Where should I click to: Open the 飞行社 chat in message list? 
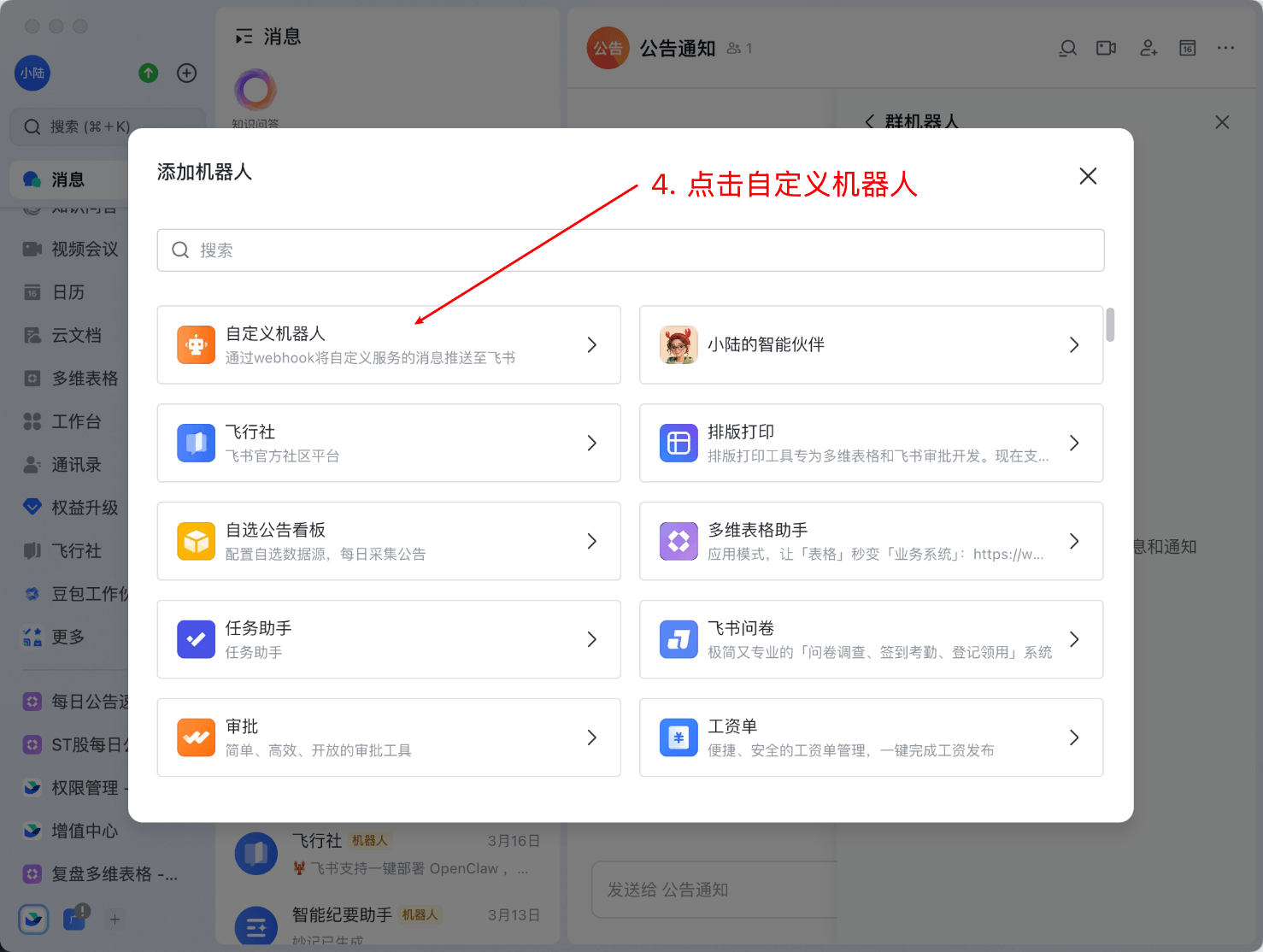pyautogui.click(x=388, y=854)
